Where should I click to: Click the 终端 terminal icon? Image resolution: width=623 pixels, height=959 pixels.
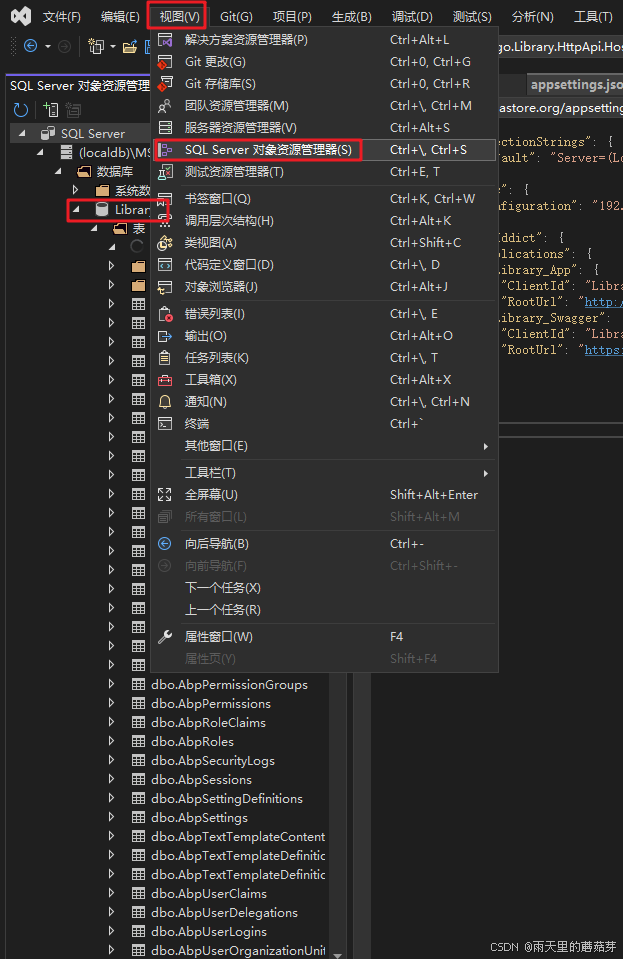point(165,424)
